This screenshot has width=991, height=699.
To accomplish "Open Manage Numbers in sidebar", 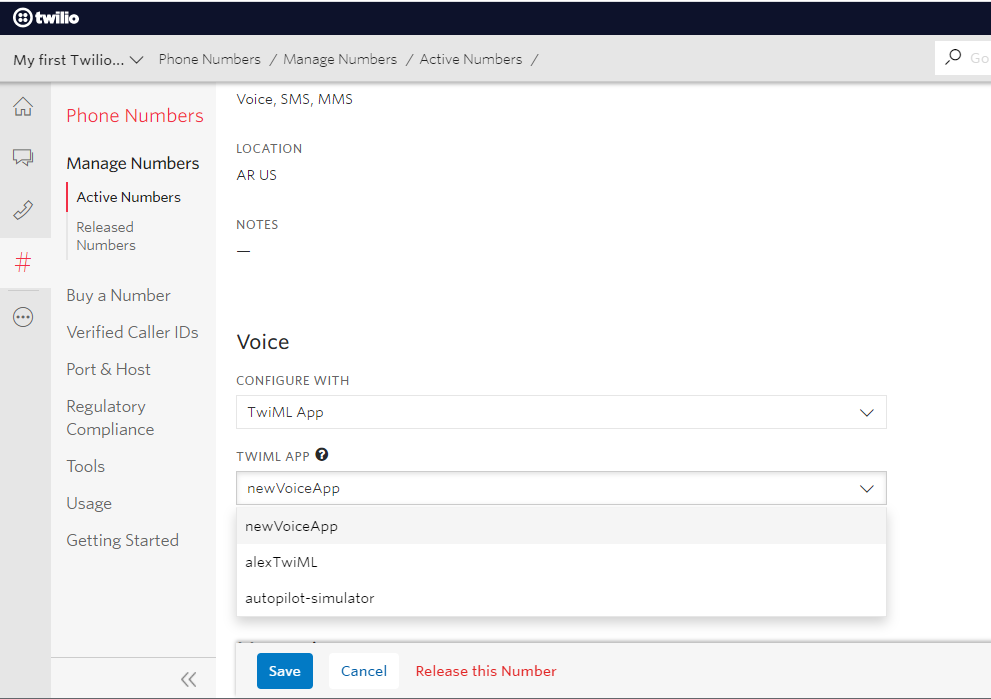I will pyautogui.click(x=133, y=163).
